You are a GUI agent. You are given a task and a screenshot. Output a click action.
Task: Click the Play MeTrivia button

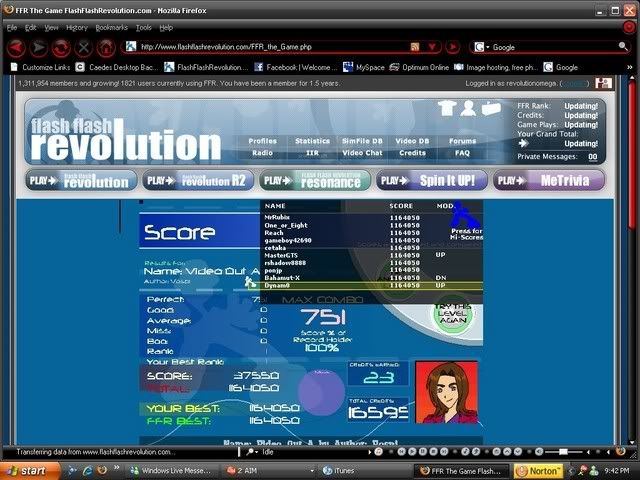(549, 181)
